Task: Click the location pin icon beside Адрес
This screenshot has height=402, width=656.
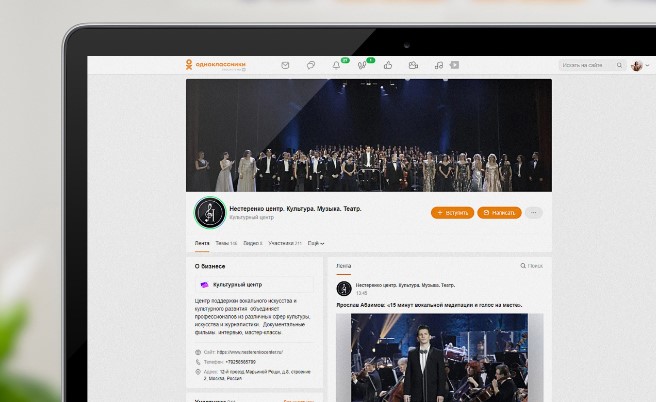Action: point(198,372)
